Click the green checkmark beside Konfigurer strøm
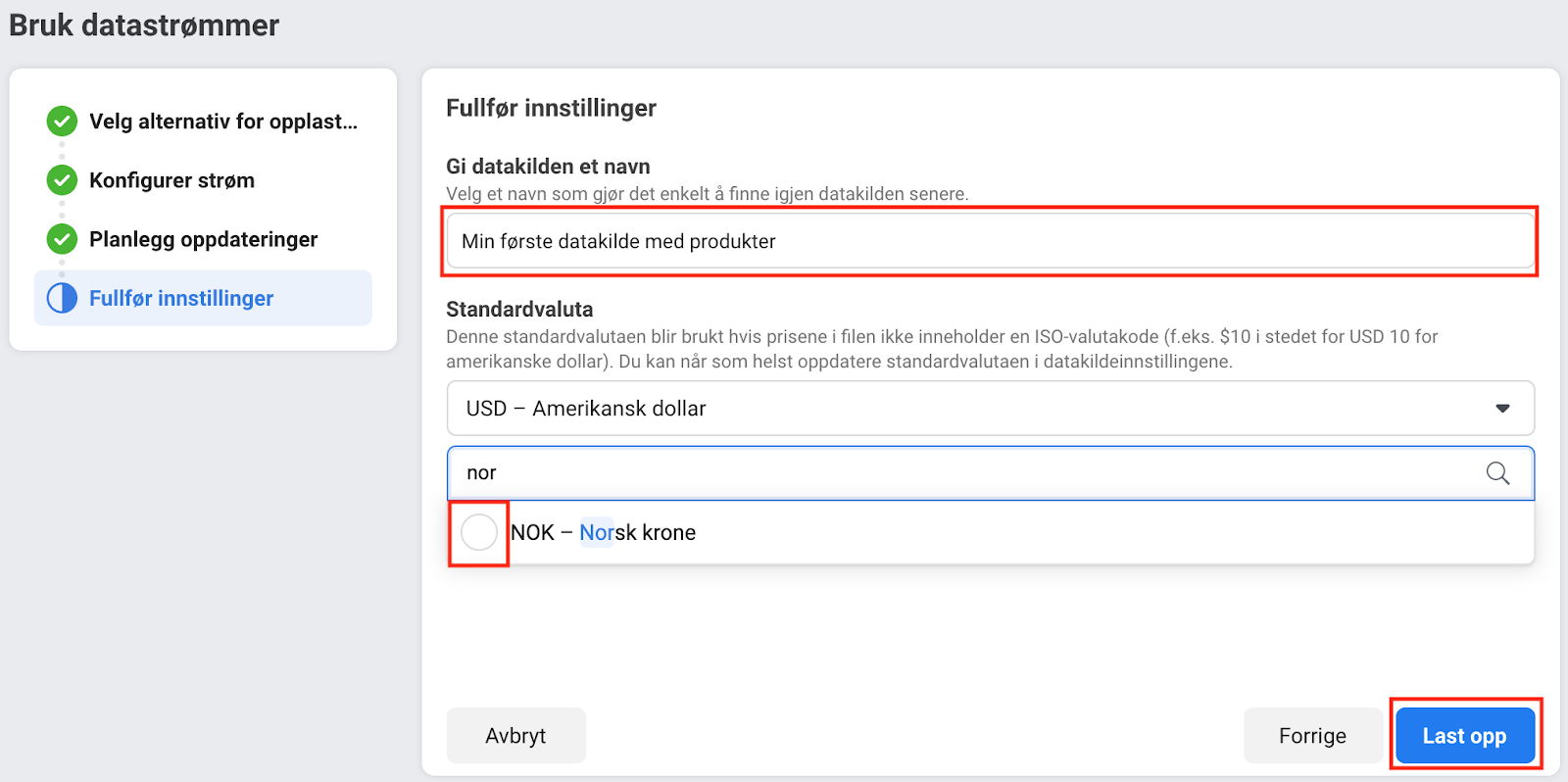Viewport: 1568px width, 782px height. pos(62,180)
